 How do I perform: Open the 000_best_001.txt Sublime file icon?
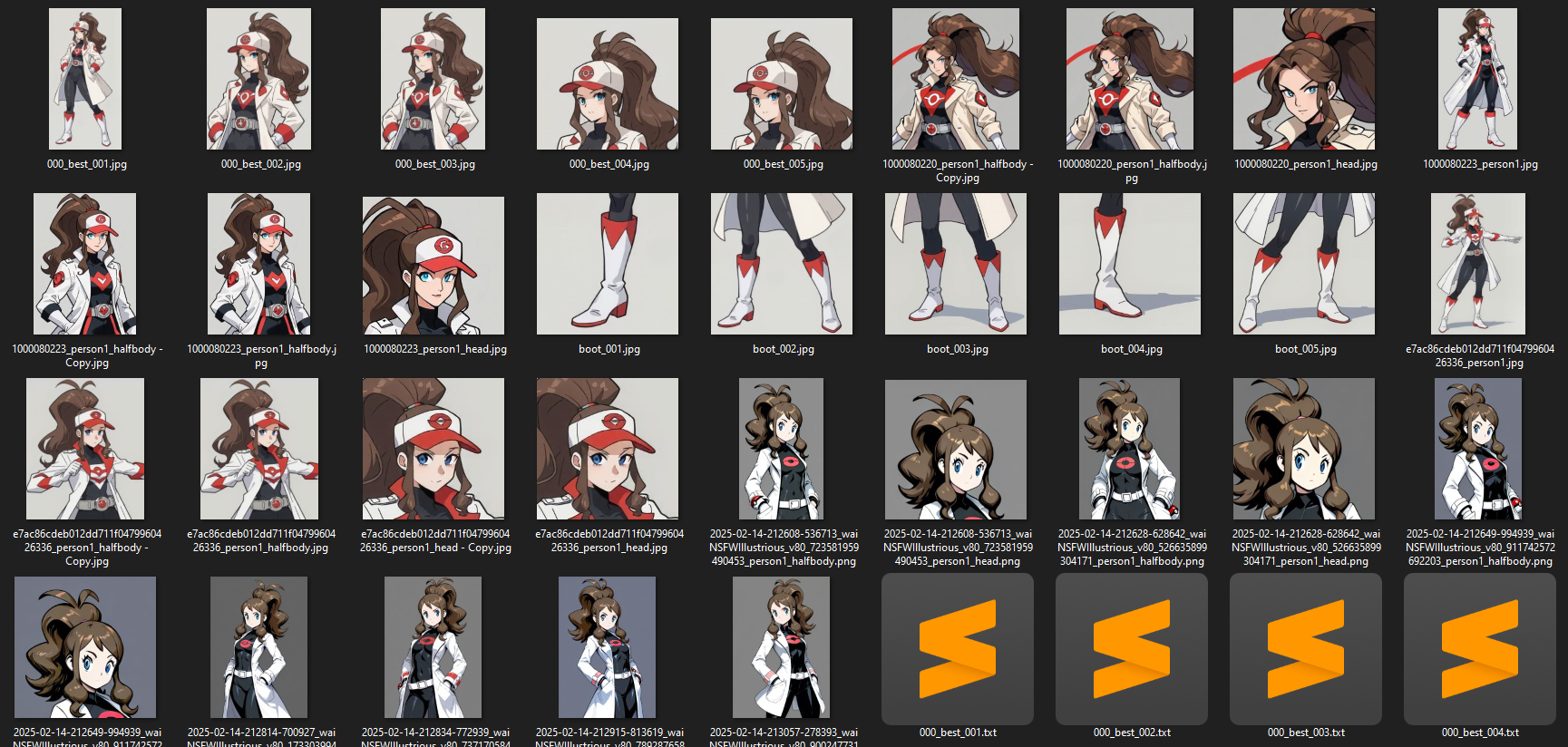(x=957, y=648)
